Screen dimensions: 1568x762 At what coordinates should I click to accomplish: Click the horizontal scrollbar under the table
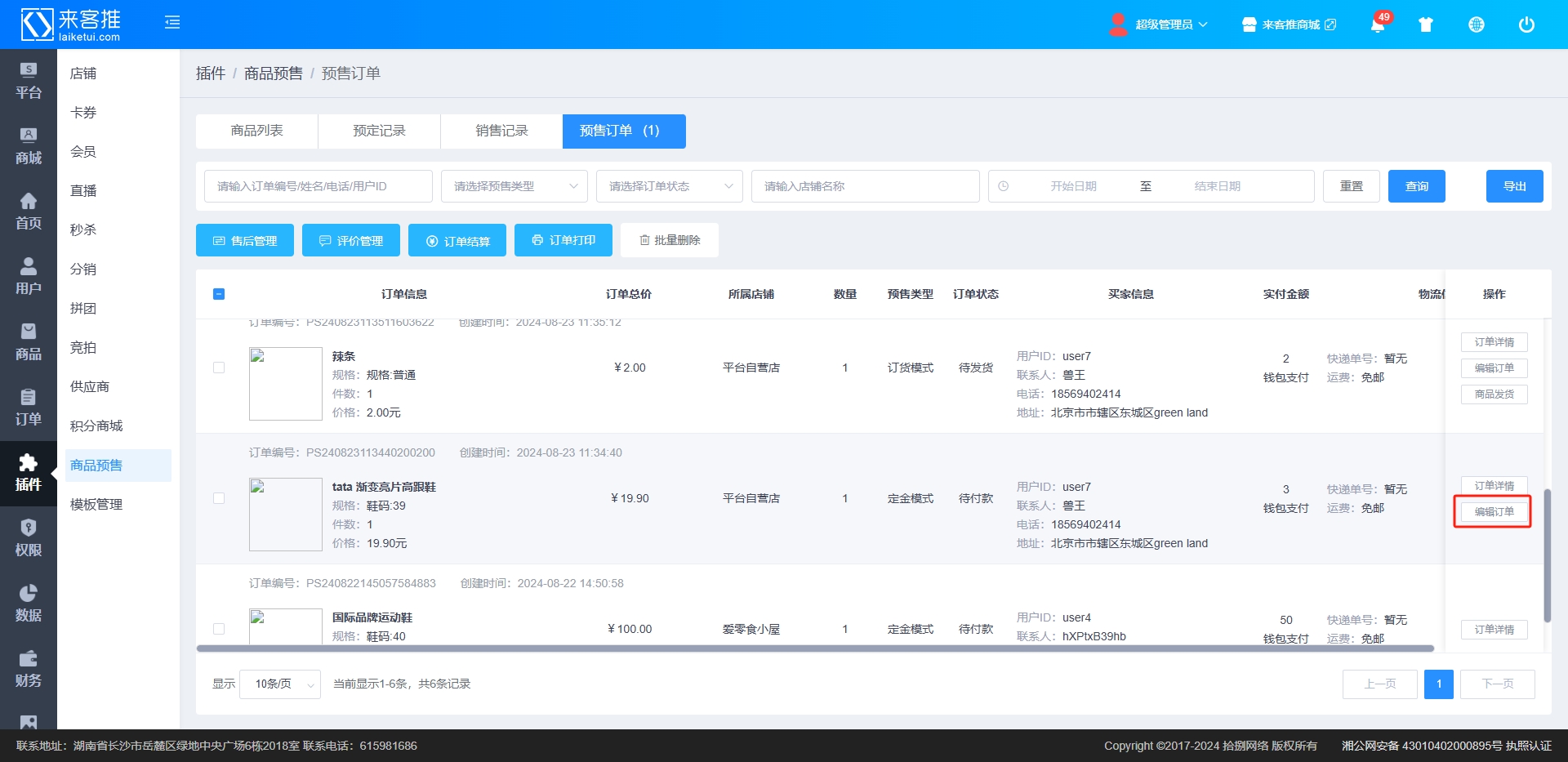(815, 648)
